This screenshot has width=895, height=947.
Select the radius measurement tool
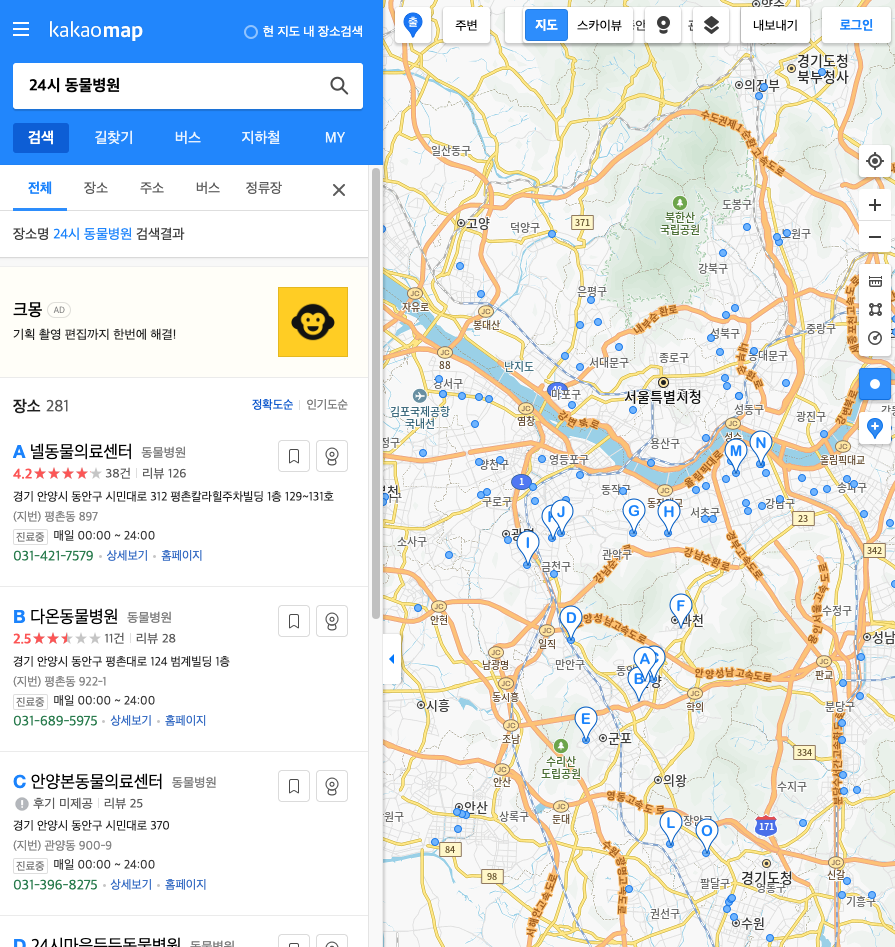pyautogui.click(x=875, y=338)
